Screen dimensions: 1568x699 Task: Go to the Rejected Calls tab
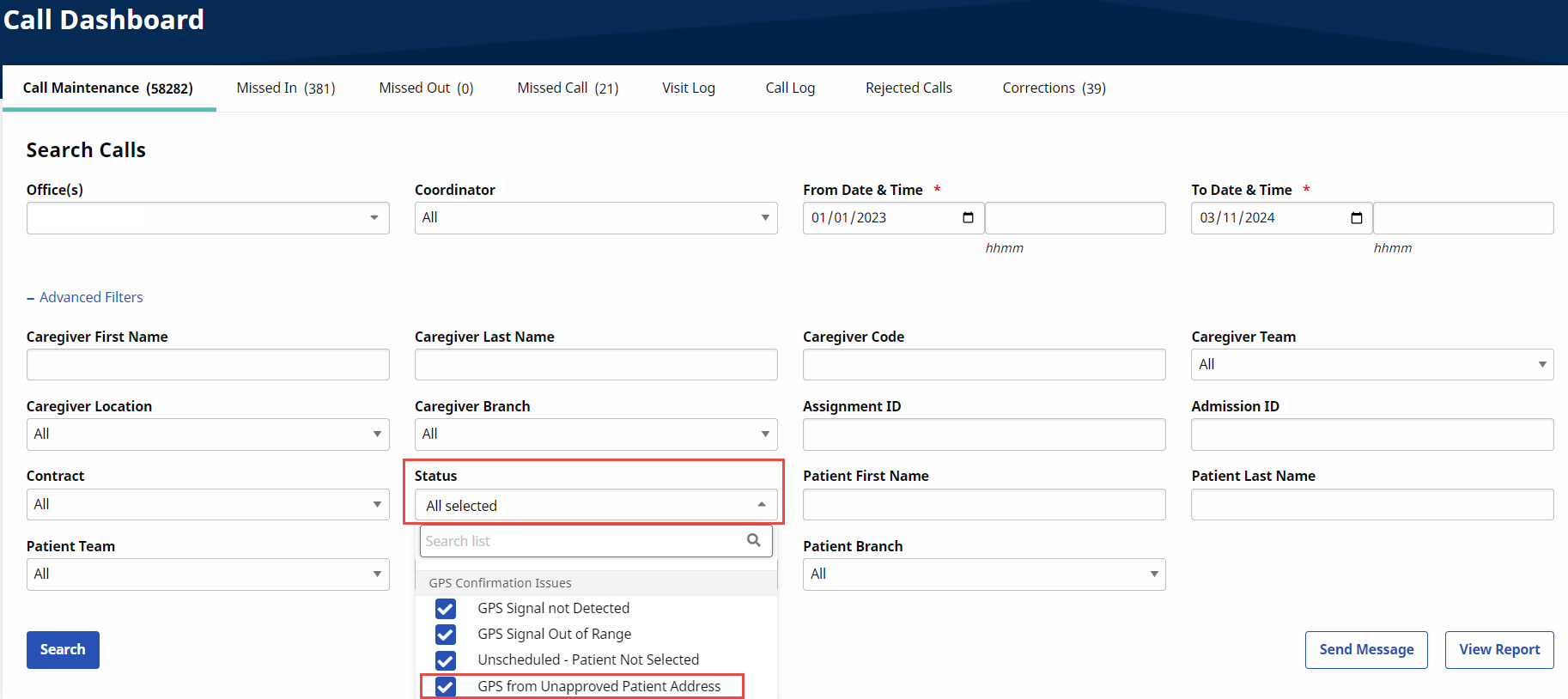[909, 88]
